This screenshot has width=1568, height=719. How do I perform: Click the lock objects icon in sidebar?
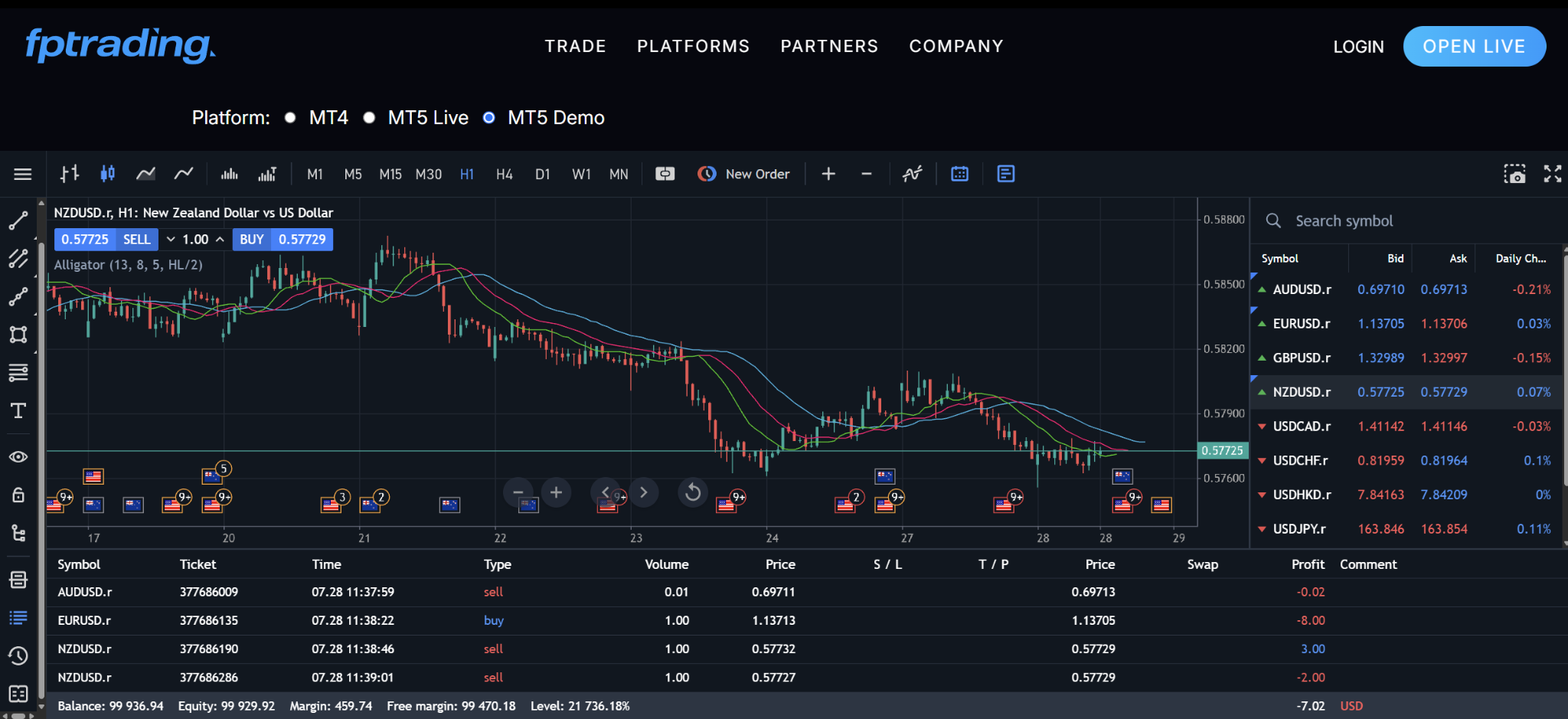[x=18, y=495]
